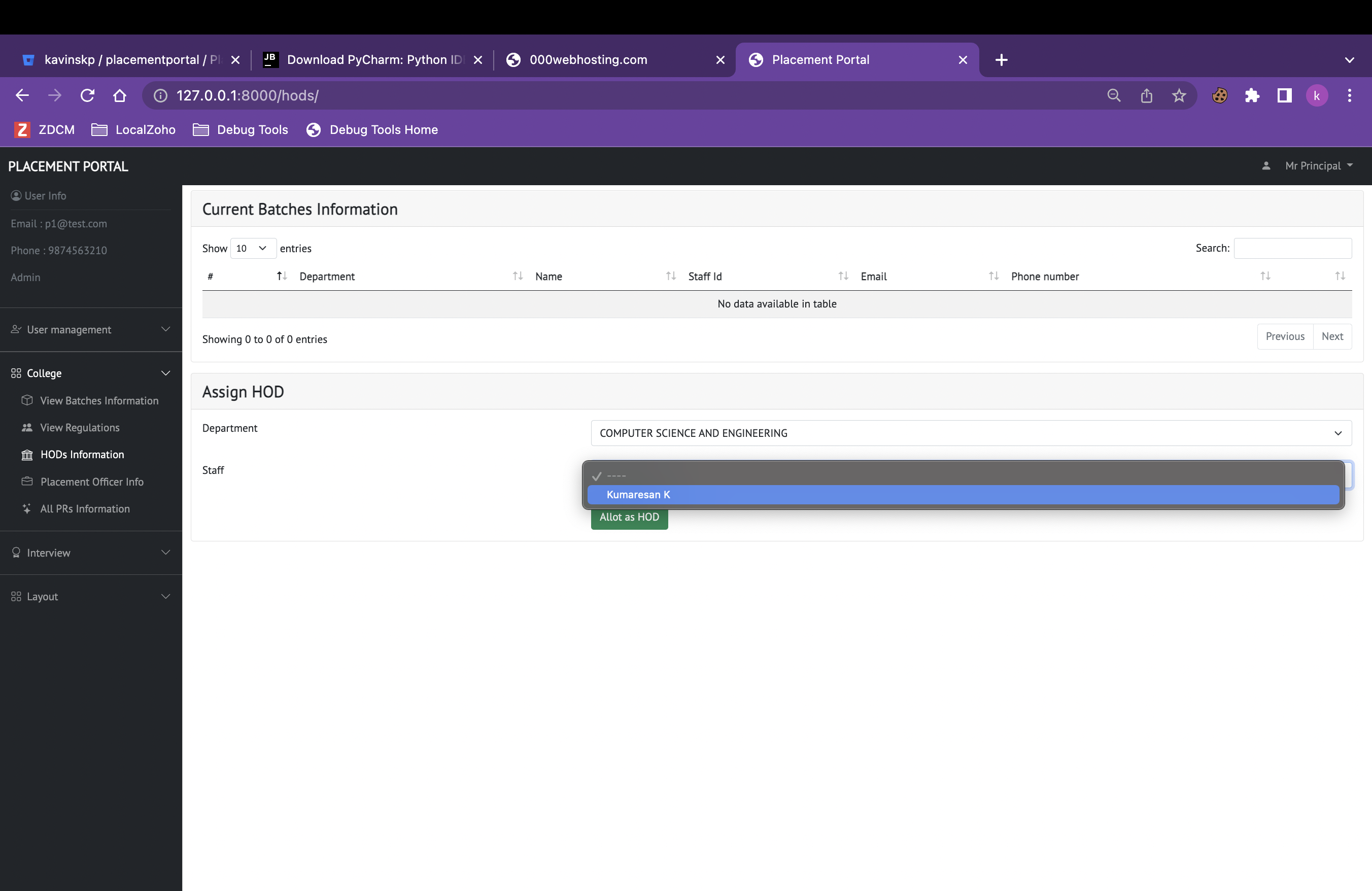
Task: Reload the current page
Action: [87, 95]
